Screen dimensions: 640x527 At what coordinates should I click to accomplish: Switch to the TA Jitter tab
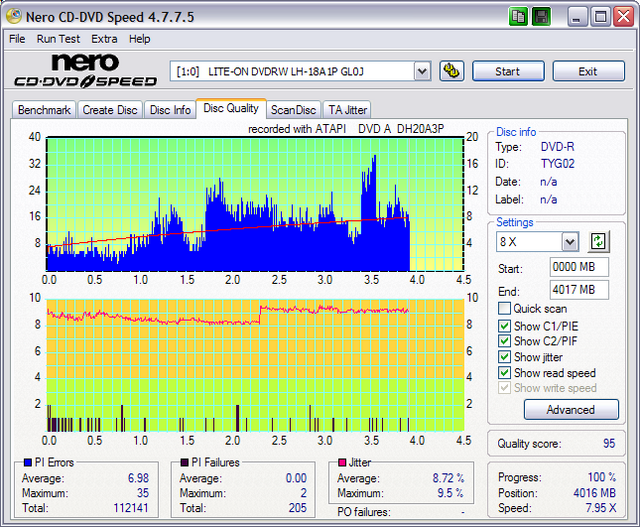pos(347,110)
